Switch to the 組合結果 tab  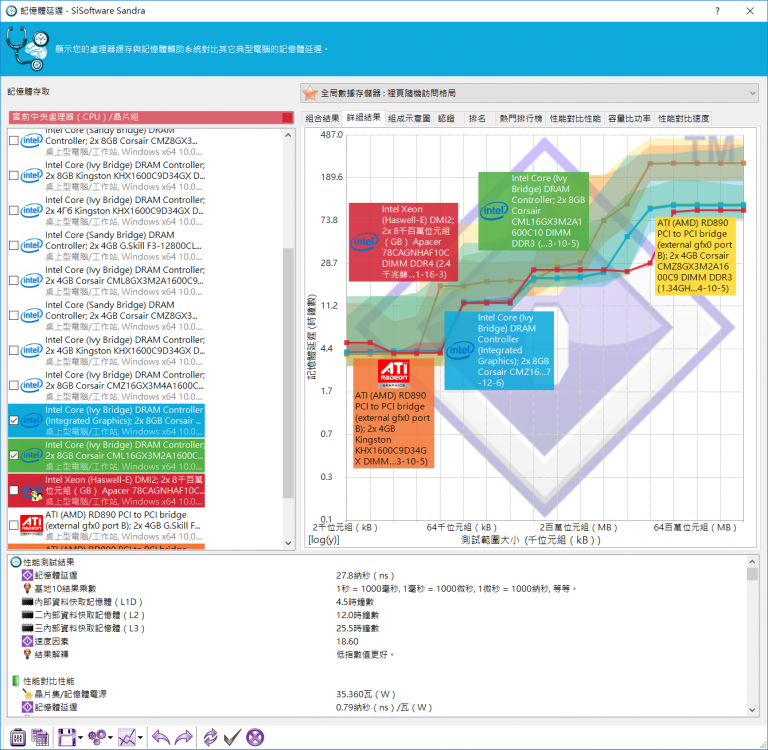coord(322,118)
